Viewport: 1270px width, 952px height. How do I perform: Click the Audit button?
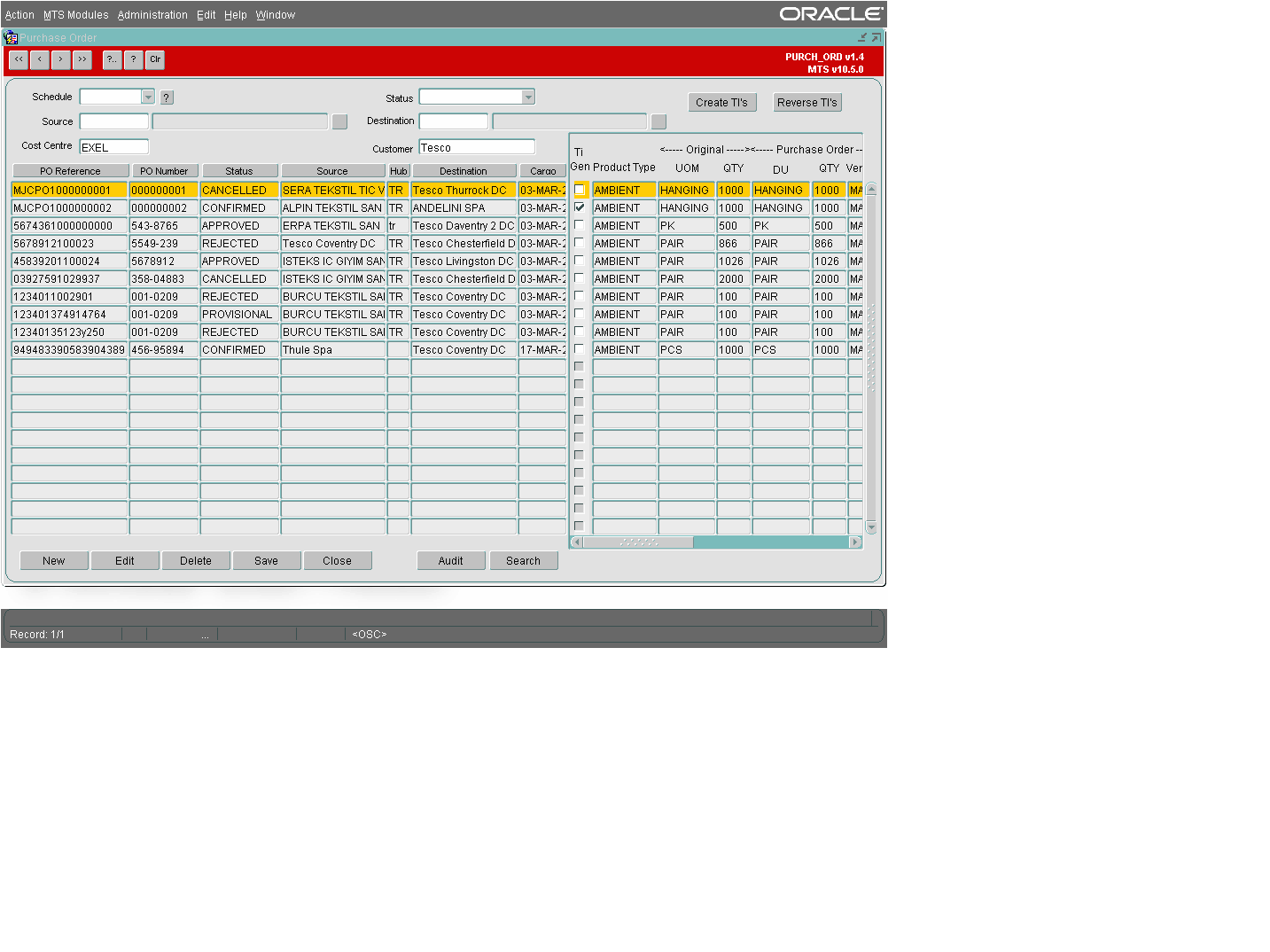tap(451, 561)
